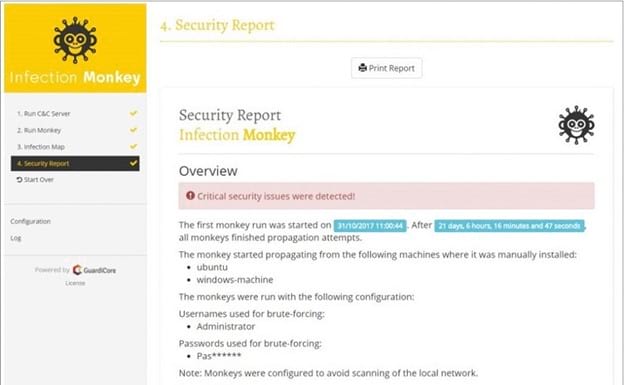624x385 pixels.
Task: Click the GuardiCore logo
Action: coord(94,270)
